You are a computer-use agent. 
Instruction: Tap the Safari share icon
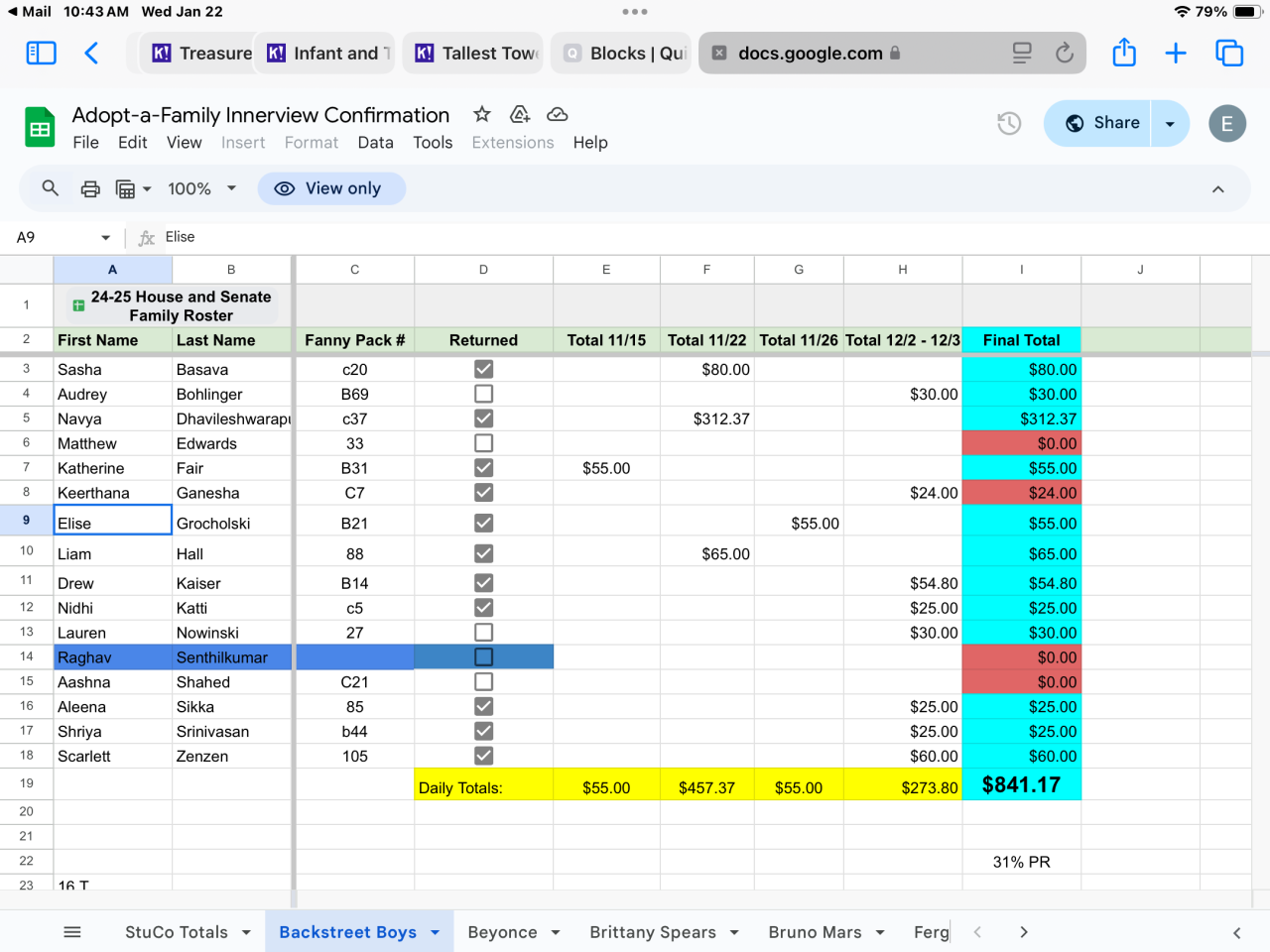coord(1123,54)
